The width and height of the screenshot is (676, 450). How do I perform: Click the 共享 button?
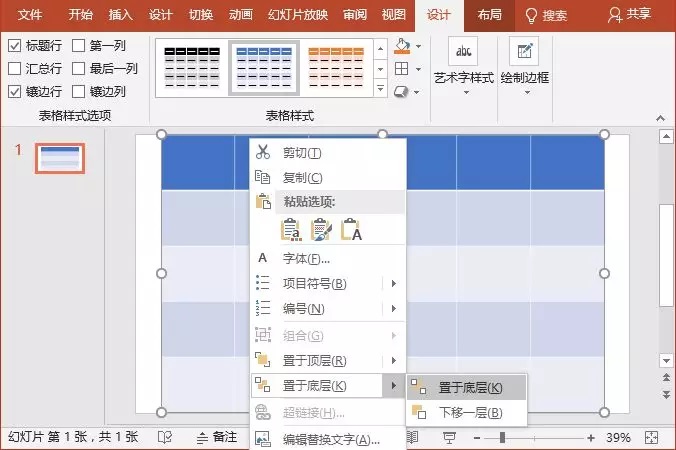pyautogui.click(x=629, y=15)
